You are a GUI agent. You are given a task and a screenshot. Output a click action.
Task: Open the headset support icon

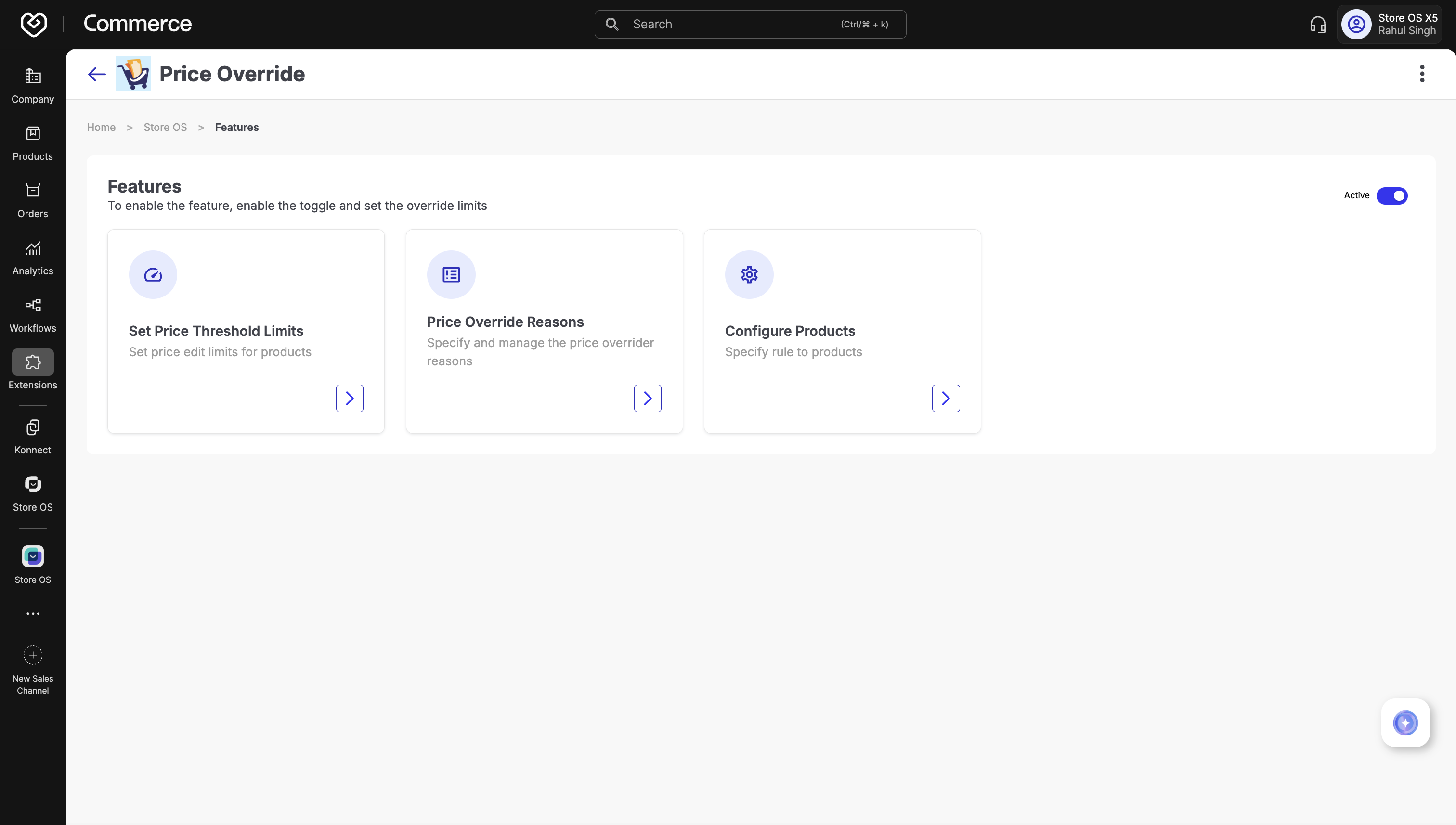1318,25
